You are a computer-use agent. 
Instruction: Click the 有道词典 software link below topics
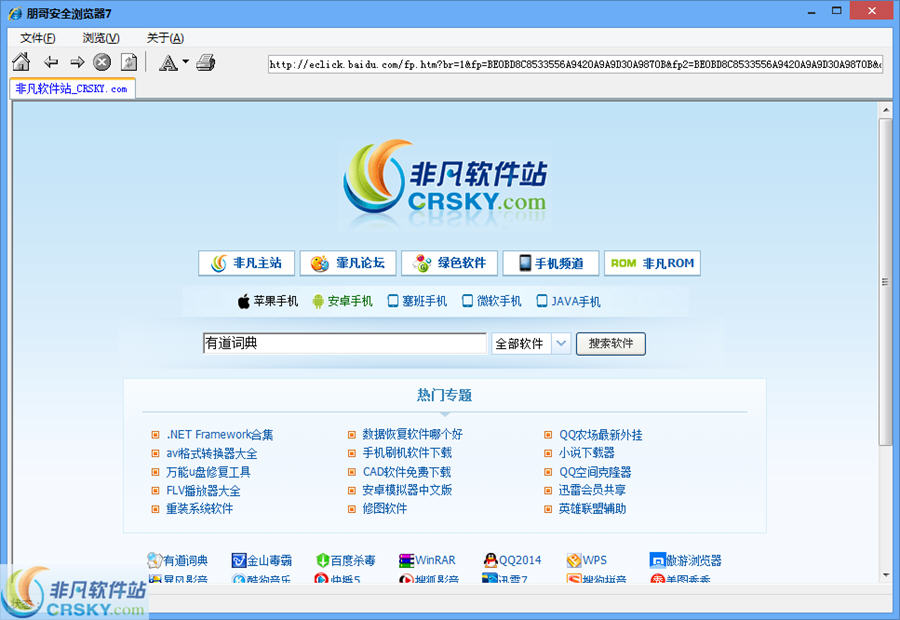click(x=178, y=560)
